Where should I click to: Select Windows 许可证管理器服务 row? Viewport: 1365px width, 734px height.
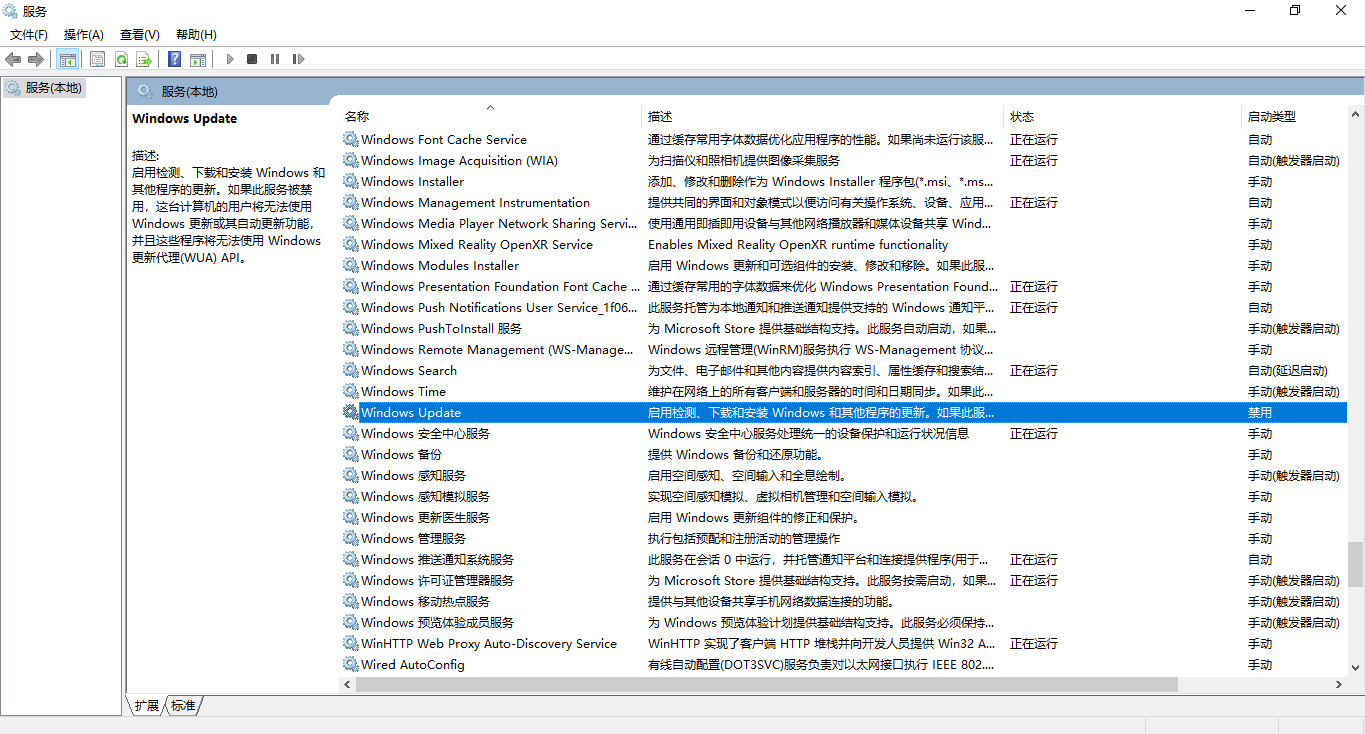coord(844,580)
